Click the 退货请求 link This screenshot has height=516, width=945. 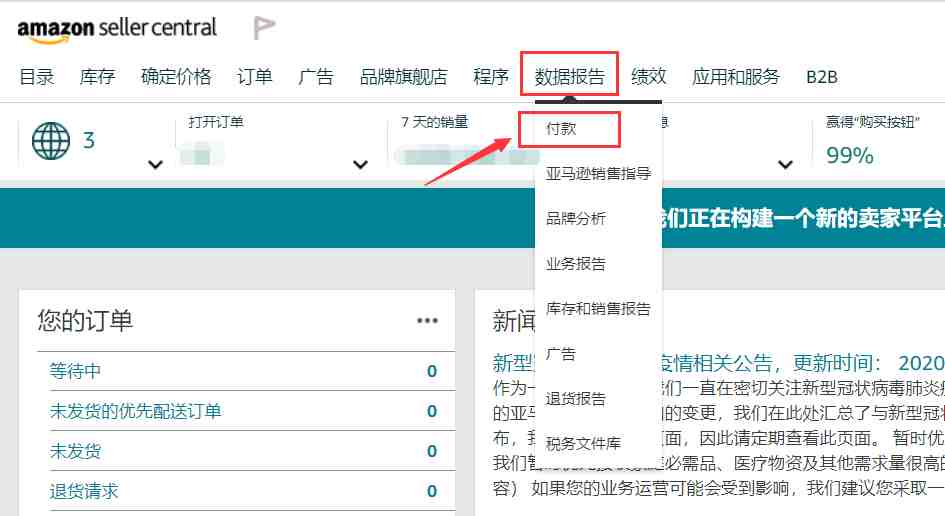tap(84, 491)
